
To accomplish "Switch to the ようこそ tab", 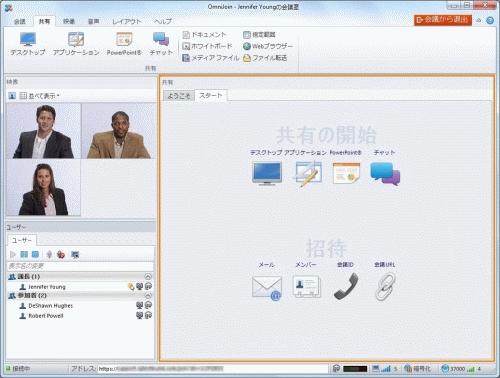I will coord(179,96).
